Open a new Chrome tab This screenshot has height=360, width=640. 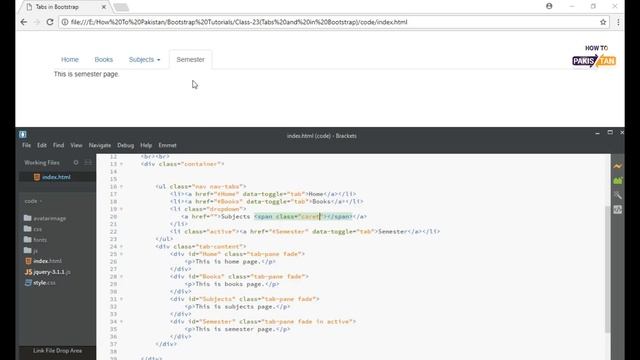click(121, 7)
